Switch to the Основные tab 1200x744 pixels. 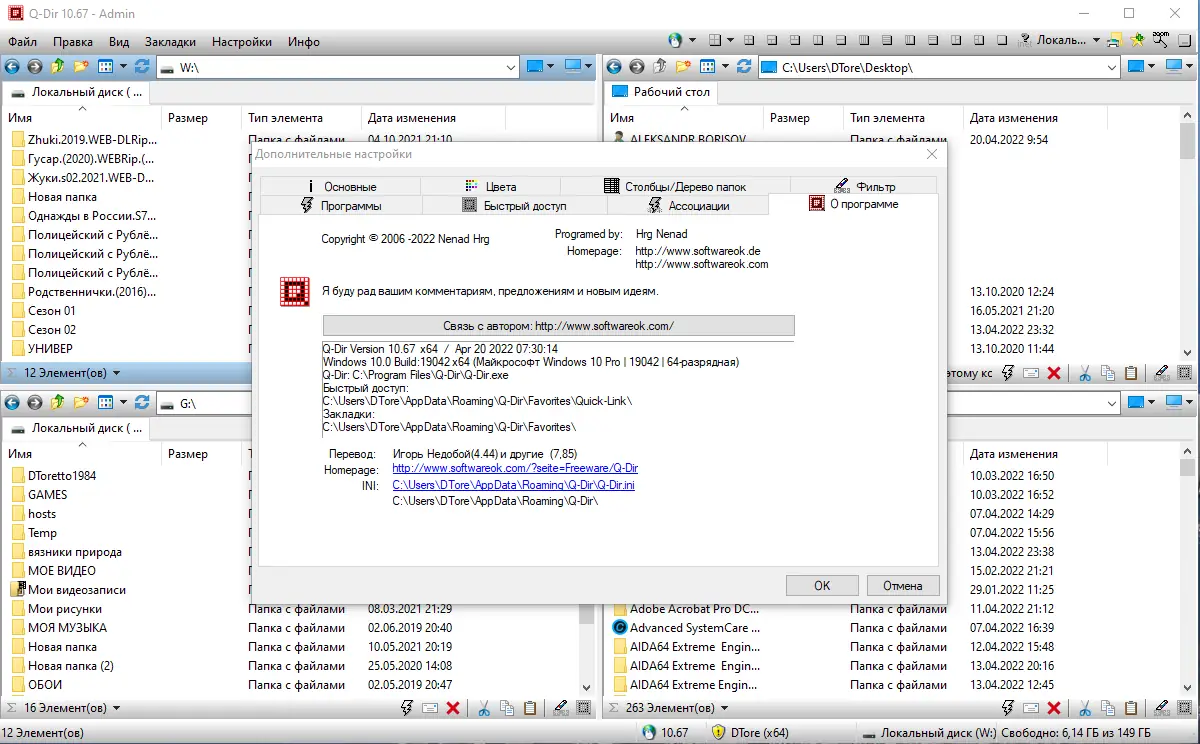[340, 186]
